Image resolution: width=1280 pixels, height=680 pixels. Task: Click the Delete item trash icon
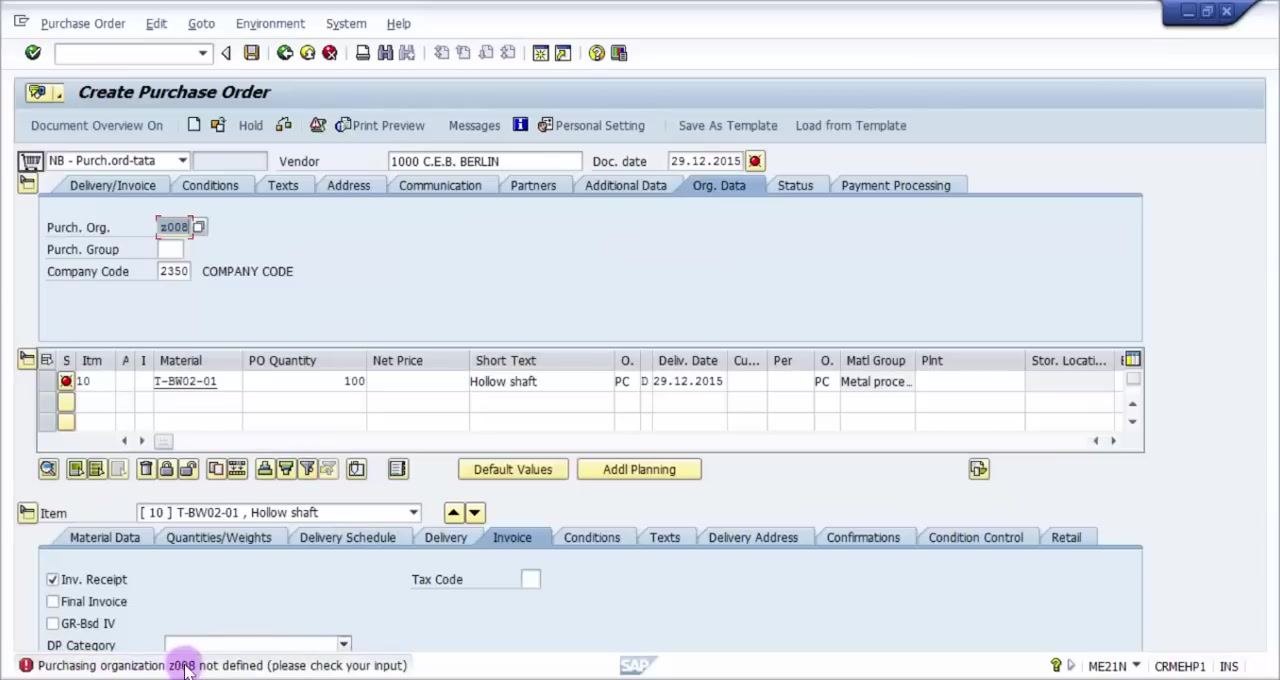click(x=146, y=469)
